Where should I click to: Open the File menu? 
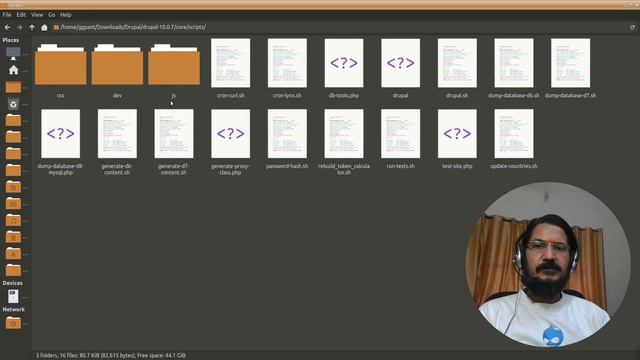[7, 15]
